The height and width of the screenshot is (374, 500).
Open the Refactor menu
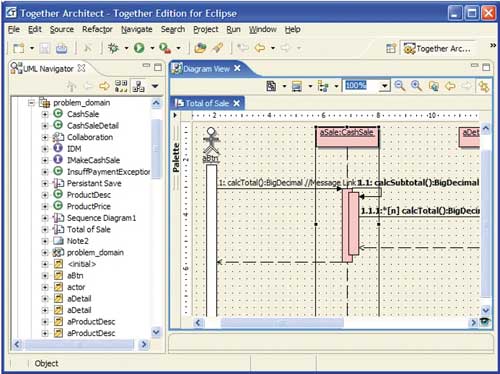97,29
